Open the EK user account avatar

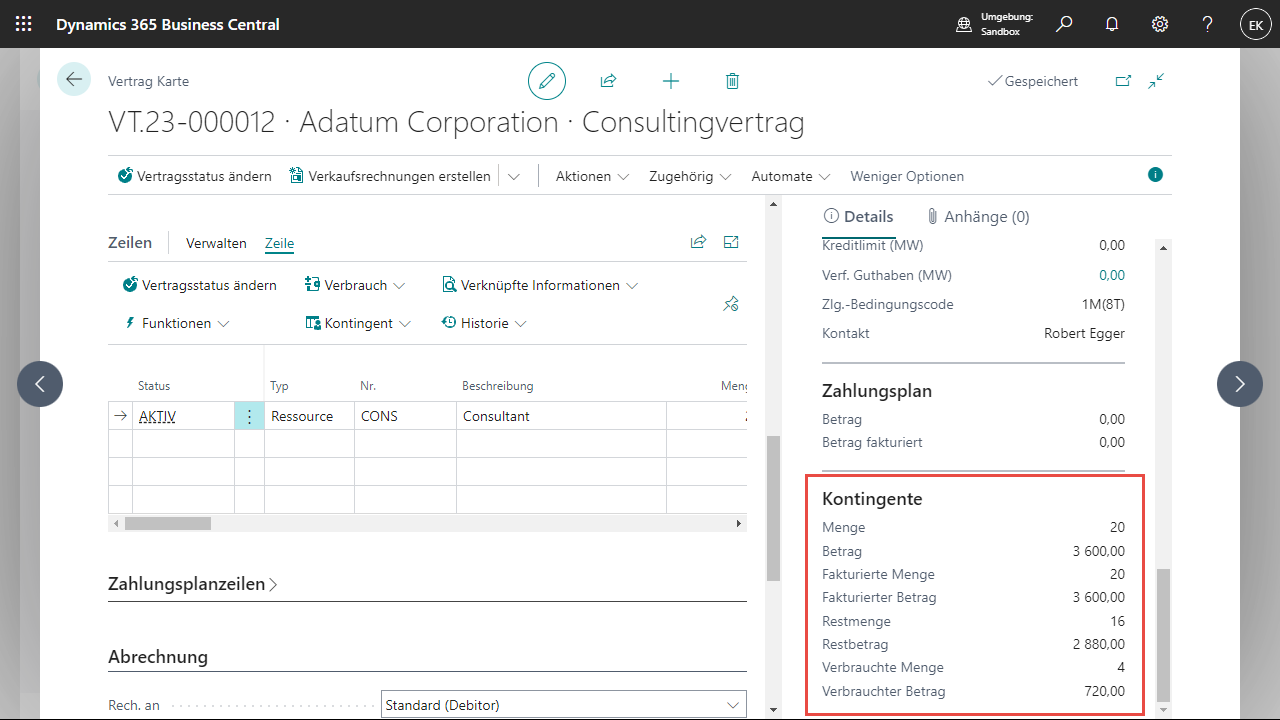click(1255, 25)
